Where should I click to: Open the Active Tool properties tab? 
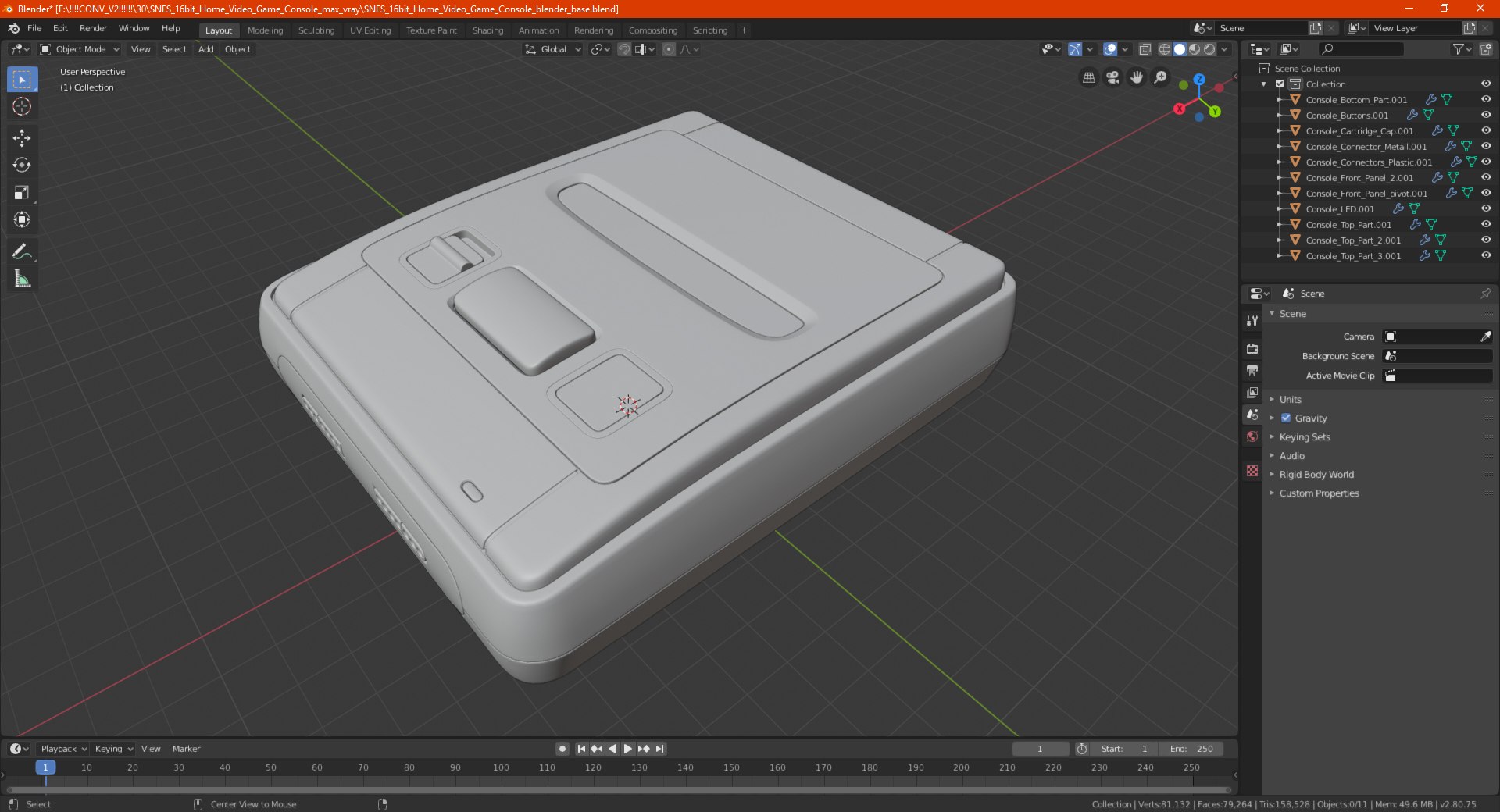click(1252, 320)
